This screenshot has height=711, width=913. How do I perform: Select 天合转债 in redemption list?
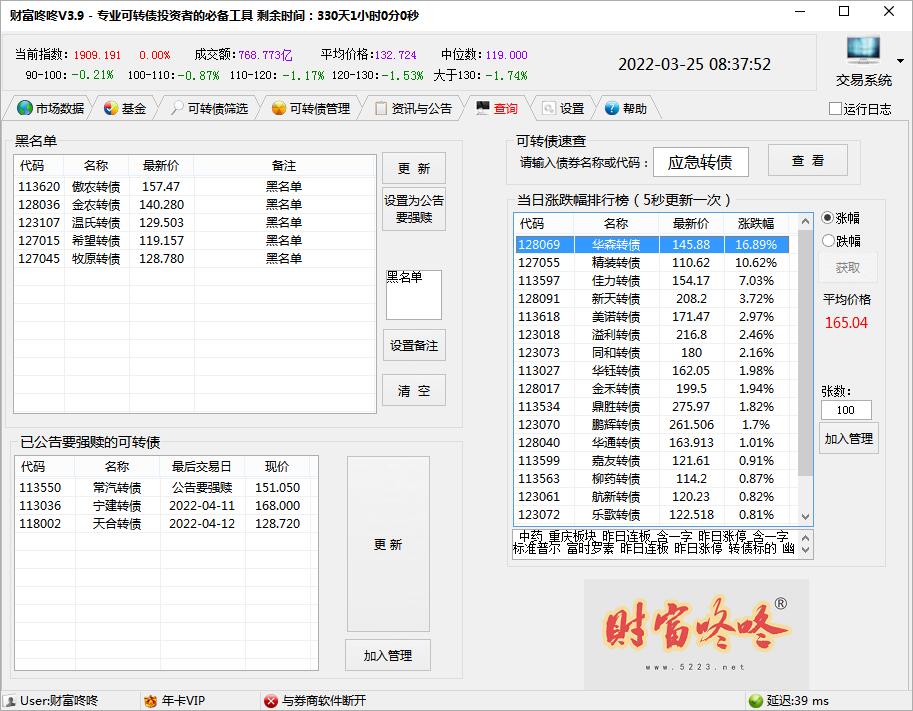pyautogui.click(x=167, y=523)
